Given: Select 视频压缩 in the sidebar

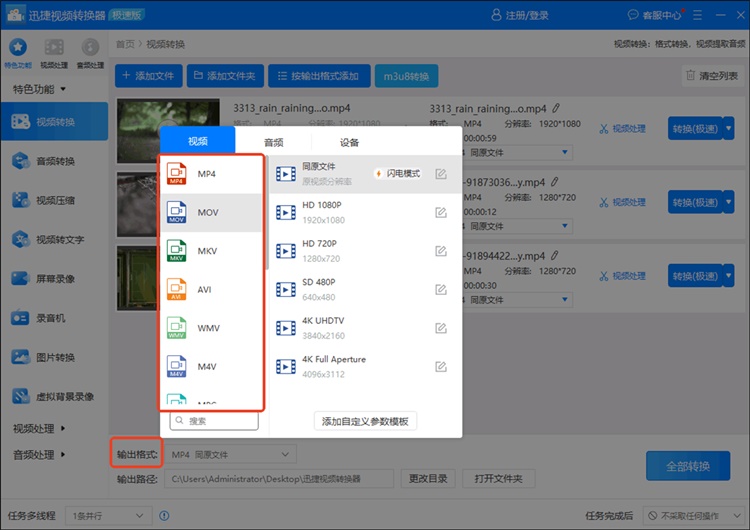Looking at the screenshot, I should (55, 200).
